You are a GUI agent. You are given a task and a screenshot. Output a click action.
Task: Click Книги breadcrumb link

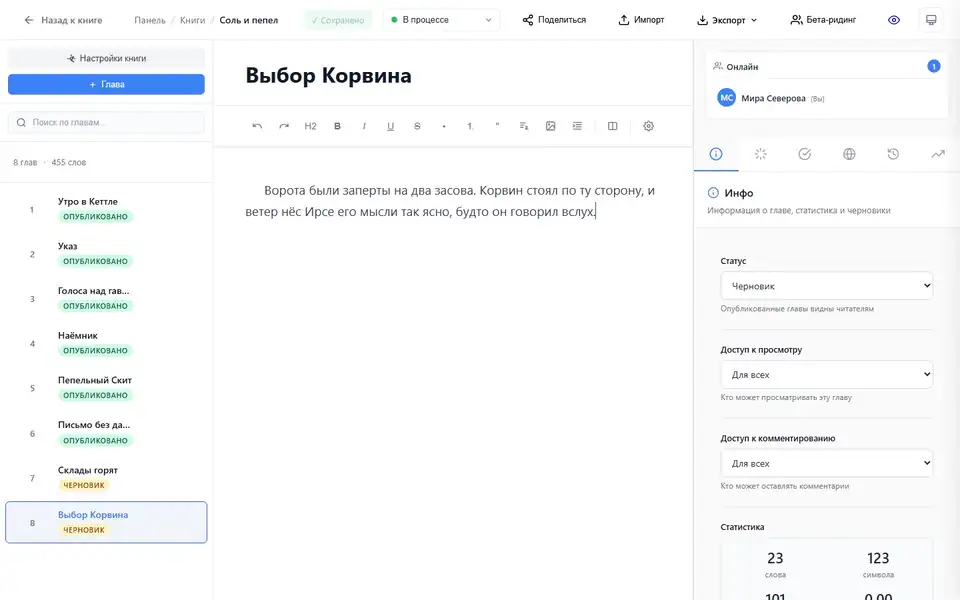click(192, 20)
